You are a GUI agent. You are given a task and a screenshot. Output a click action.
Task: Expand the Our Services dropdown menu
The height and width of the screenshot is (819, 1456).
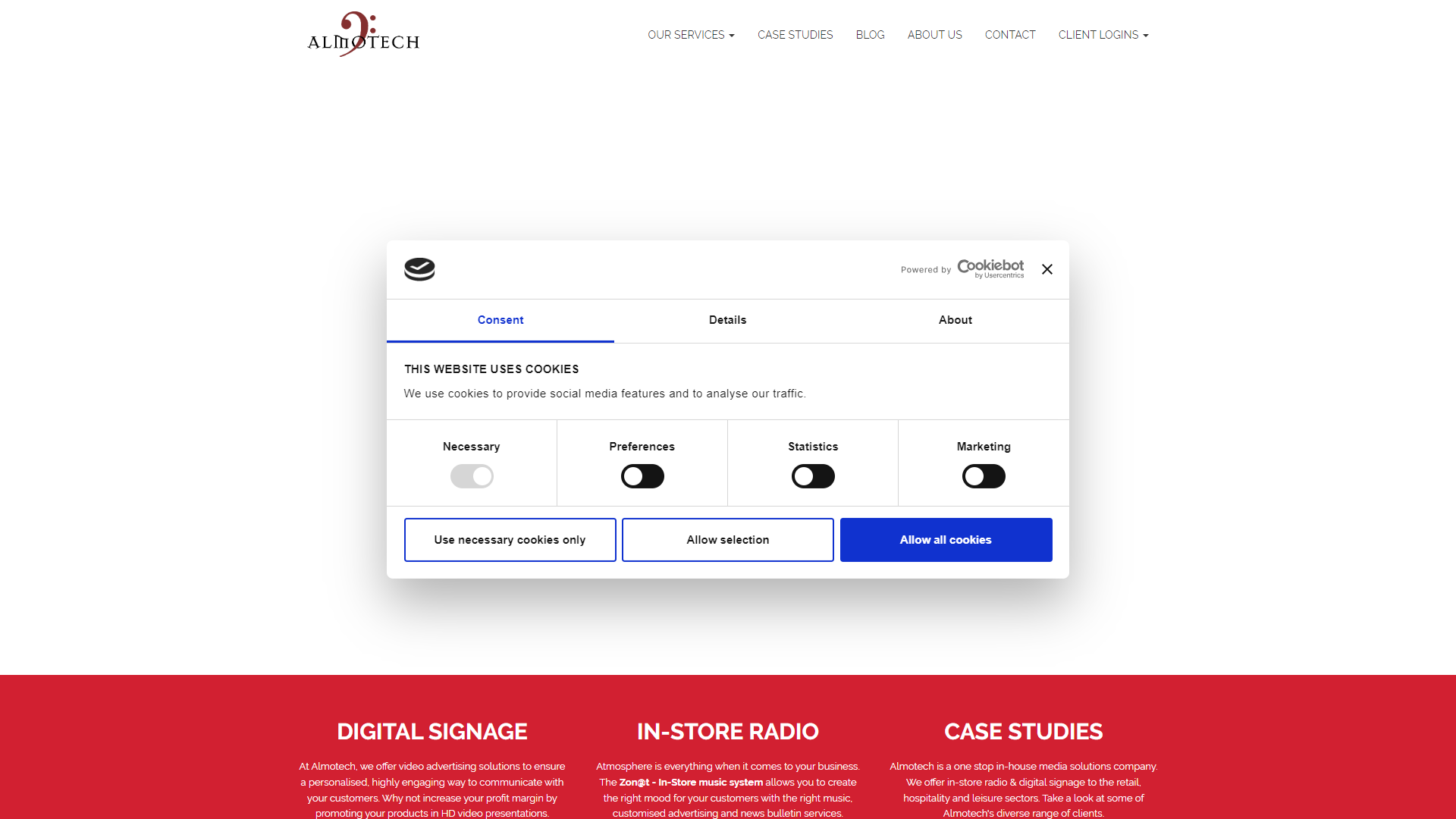tap(691, 35)
